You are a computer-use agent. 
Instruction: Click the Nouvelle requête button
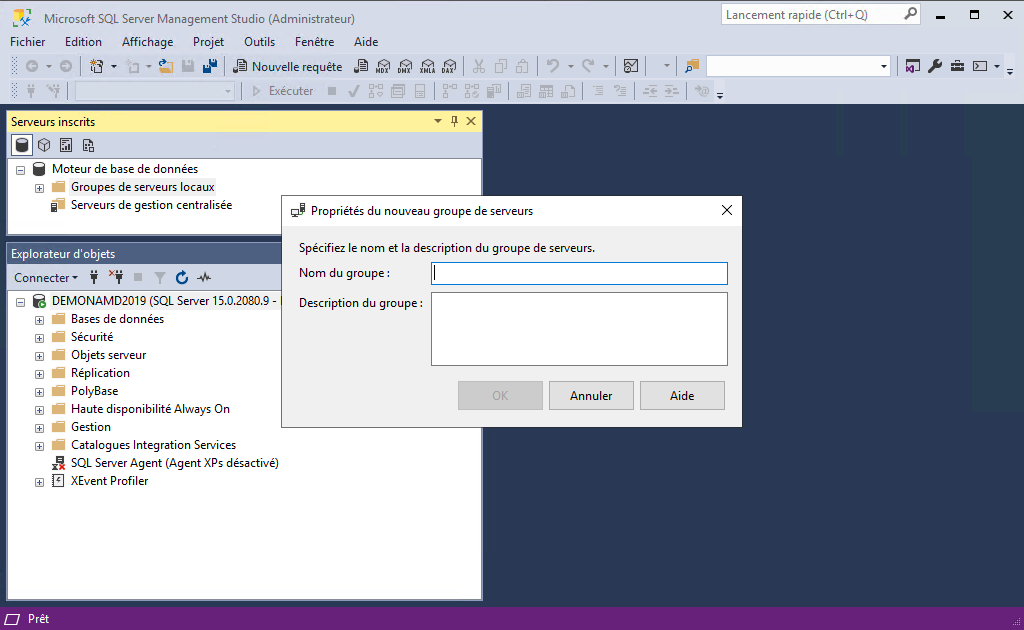288,66
